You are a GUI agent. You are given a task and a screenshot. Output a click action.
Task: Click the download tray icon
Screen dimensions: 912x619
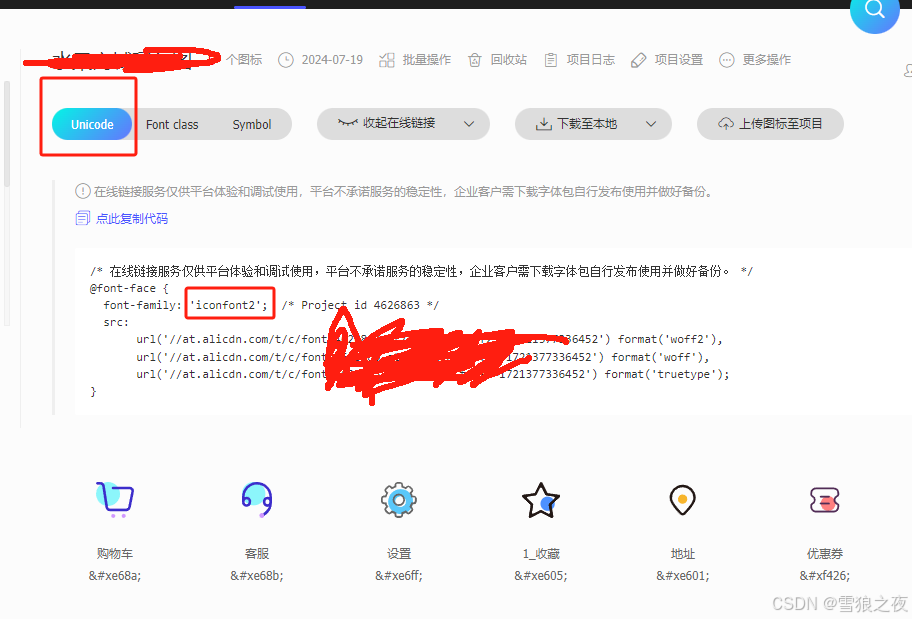[543, 124]
